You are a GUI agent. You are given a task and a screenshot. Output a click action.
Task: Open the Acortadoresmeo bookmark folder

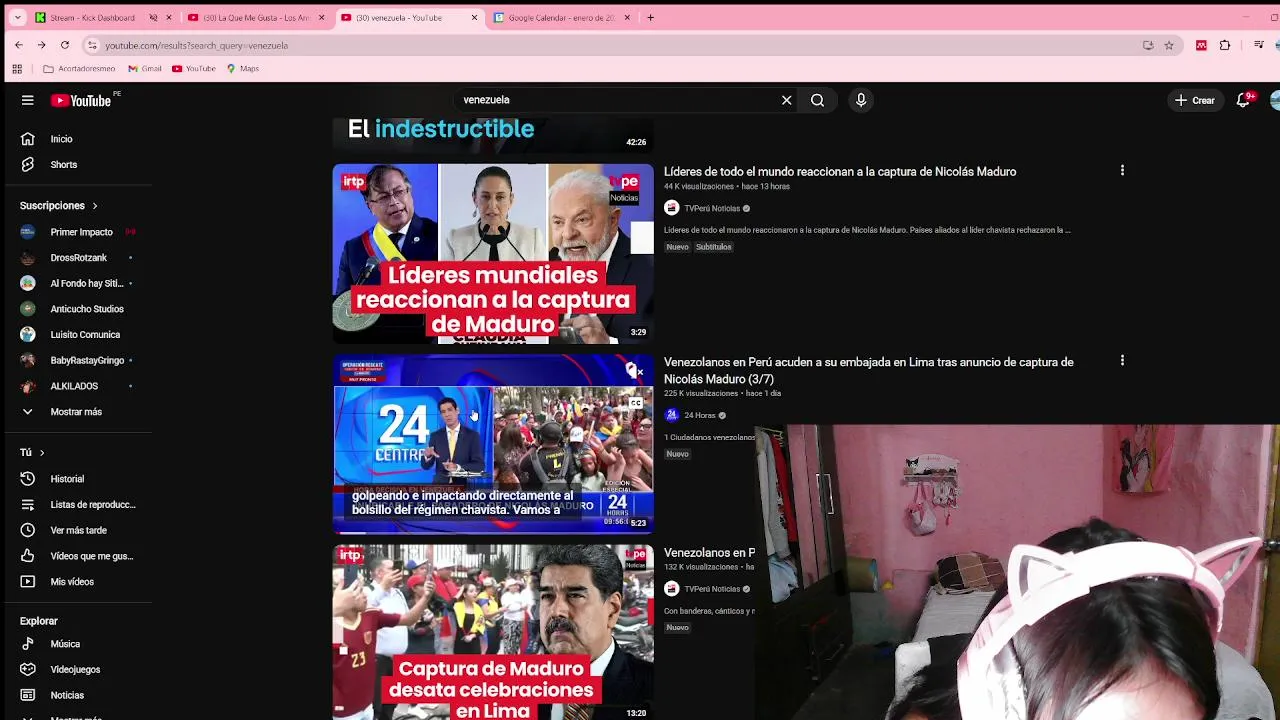pos(79,69)
